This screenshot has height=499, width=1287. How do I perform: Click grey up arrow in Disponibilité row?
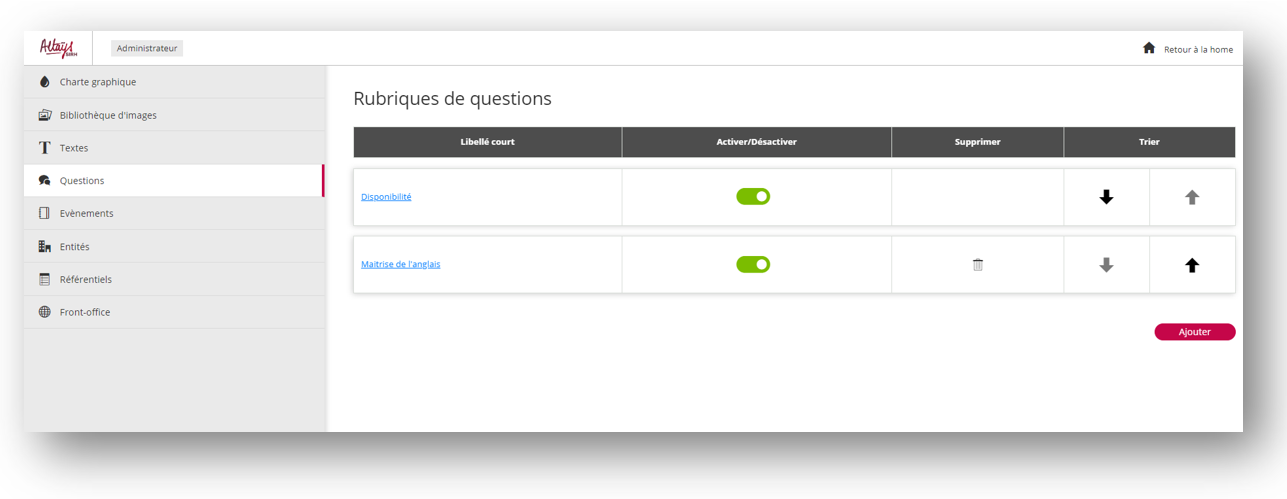tap(1192, 198)
